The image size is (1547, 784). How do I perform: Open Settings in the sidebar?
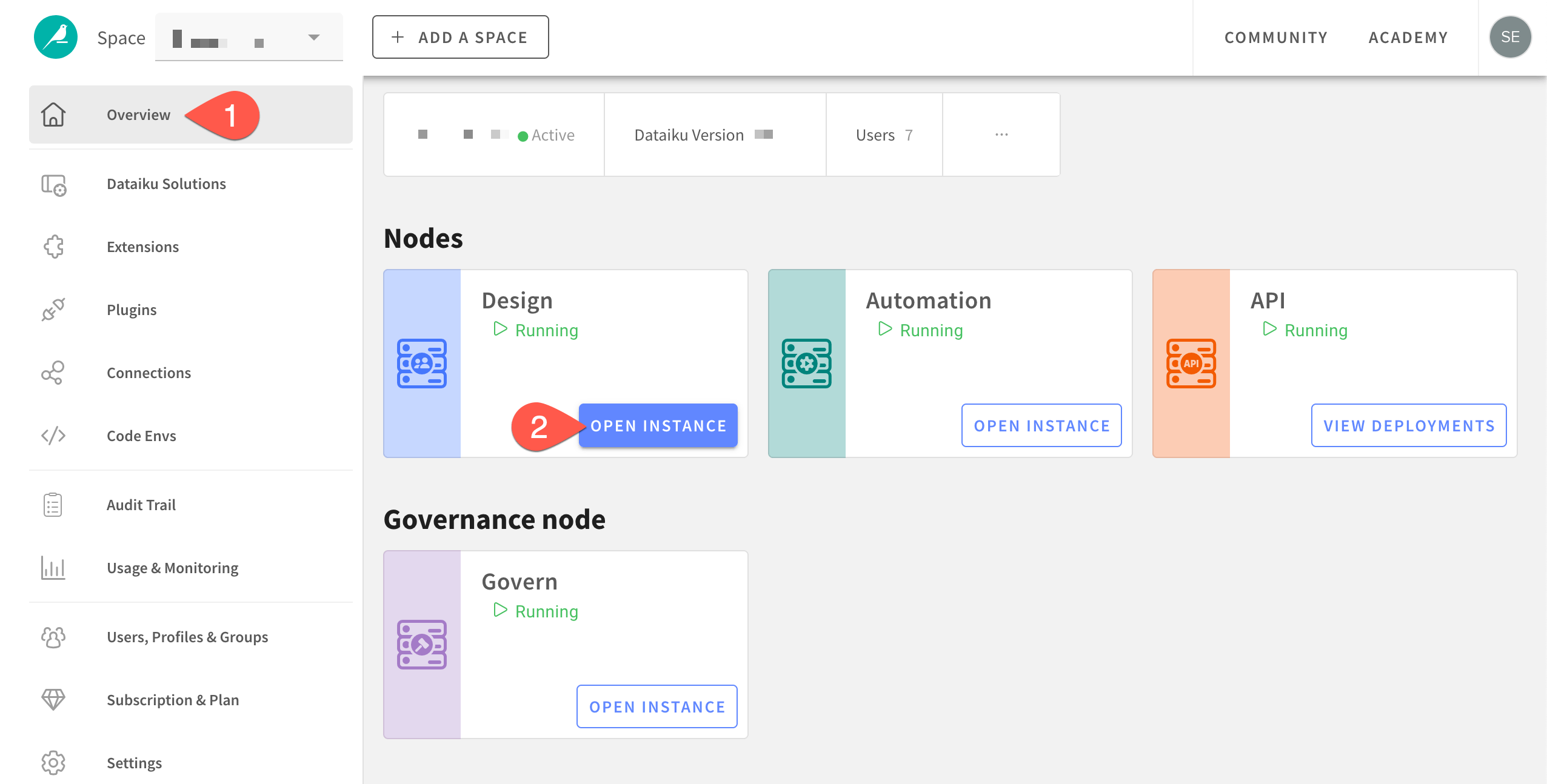(134, 763)
